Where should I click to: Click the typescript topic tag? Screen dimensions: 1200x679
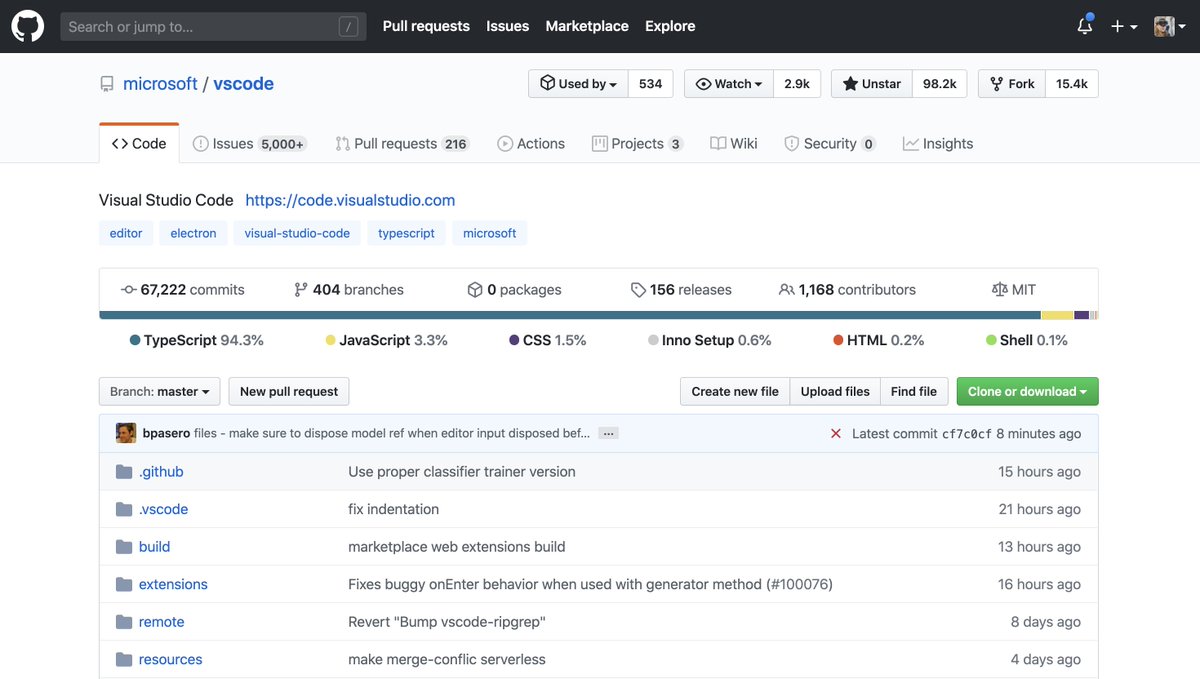coord(406,233)
